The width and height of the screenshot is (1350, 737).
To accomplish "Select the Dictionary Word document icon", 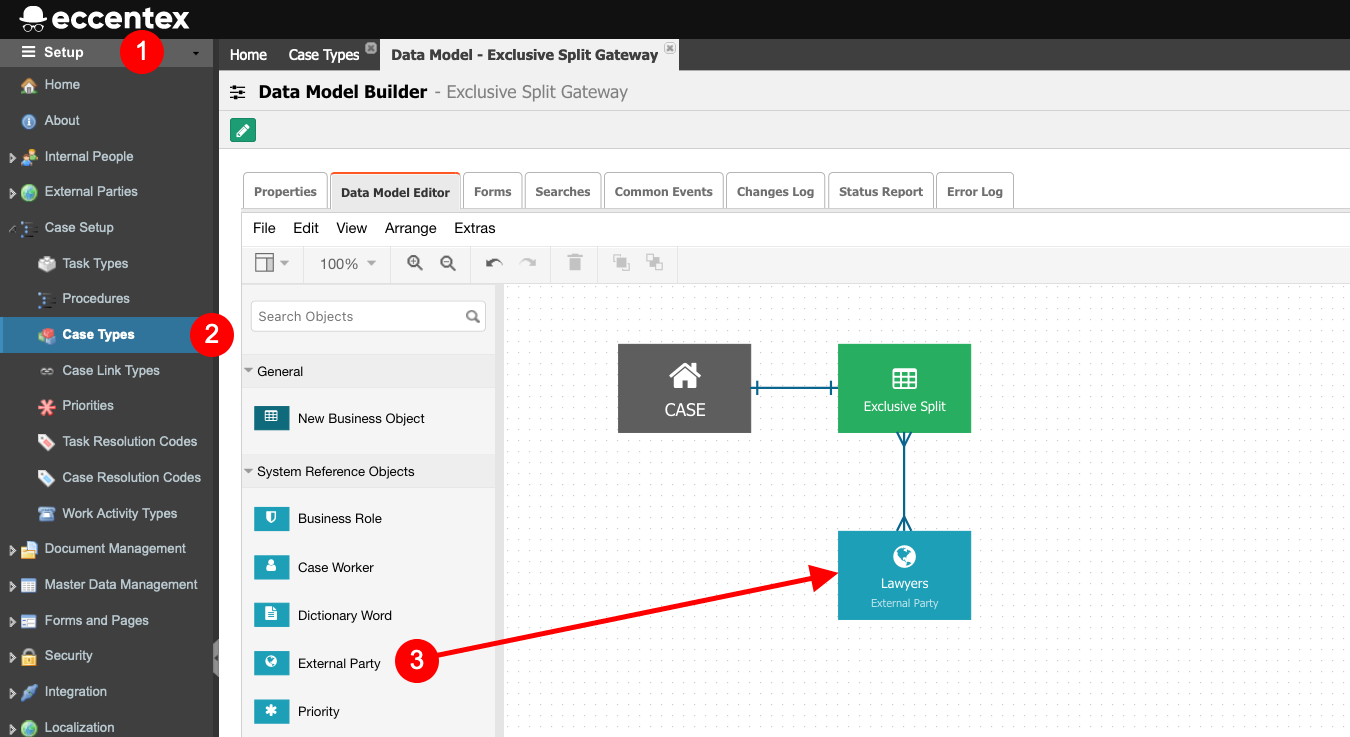I will click(271, 615).
